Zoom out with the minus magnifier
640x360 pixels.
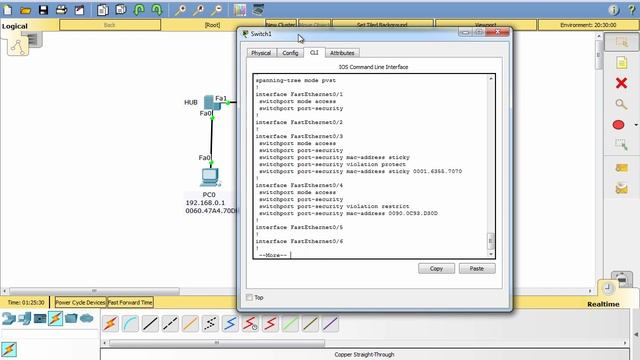click(217, 10)
